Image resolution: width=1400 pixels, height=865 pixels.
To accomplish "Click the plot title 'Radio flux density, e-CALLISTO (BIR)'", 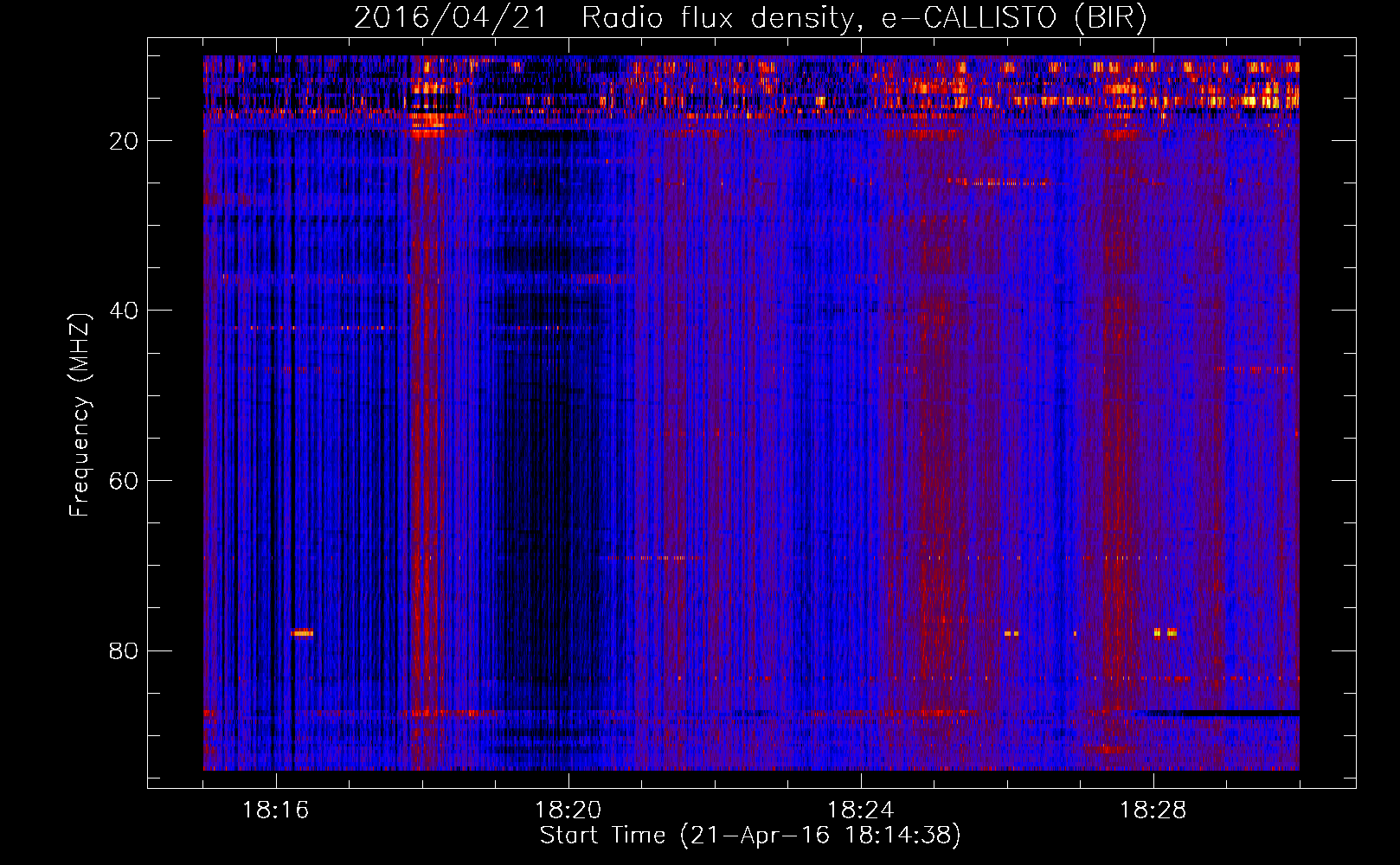I will (x=864, y=18).
